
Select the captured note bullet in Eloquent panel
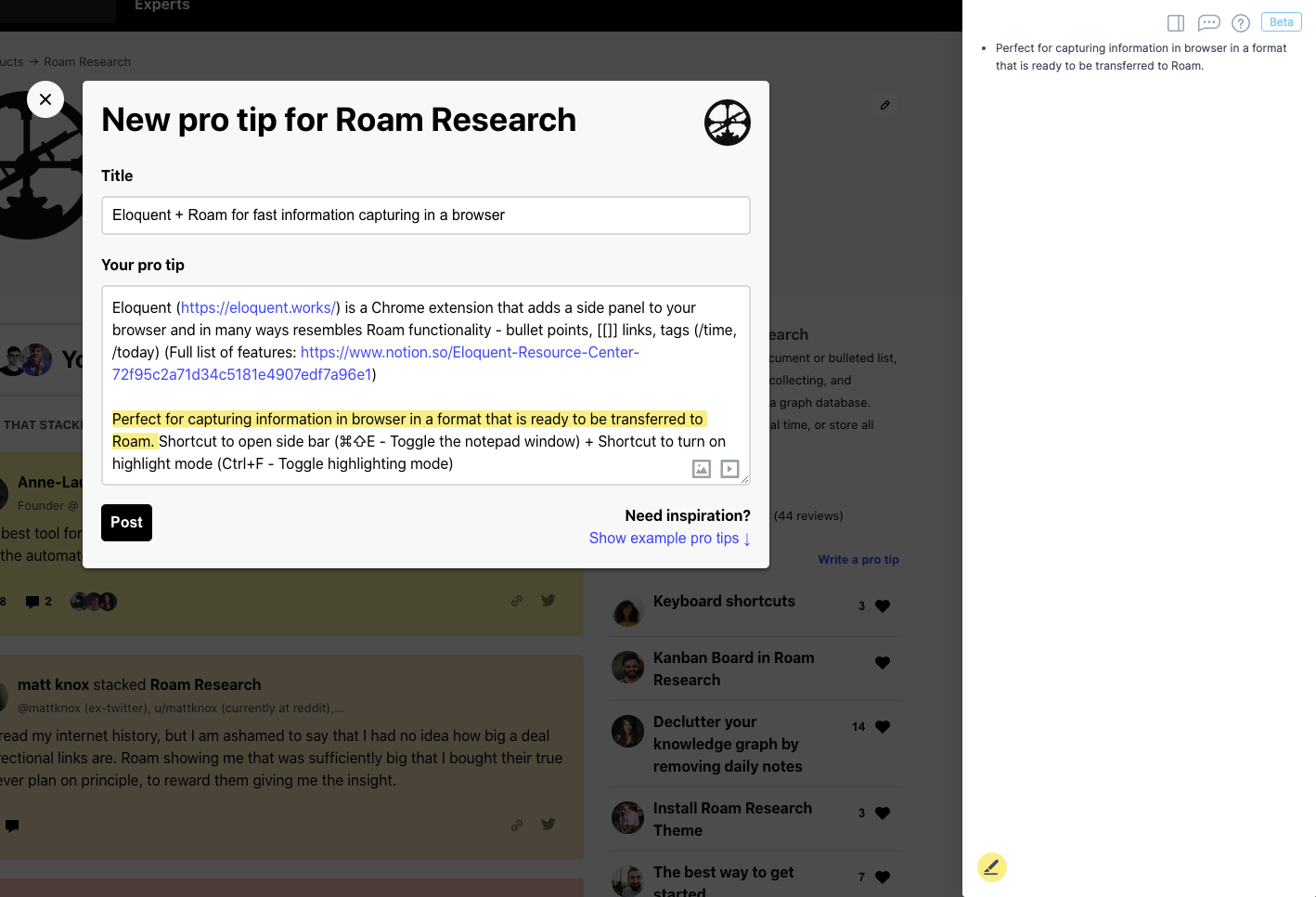coord(1142,57)
